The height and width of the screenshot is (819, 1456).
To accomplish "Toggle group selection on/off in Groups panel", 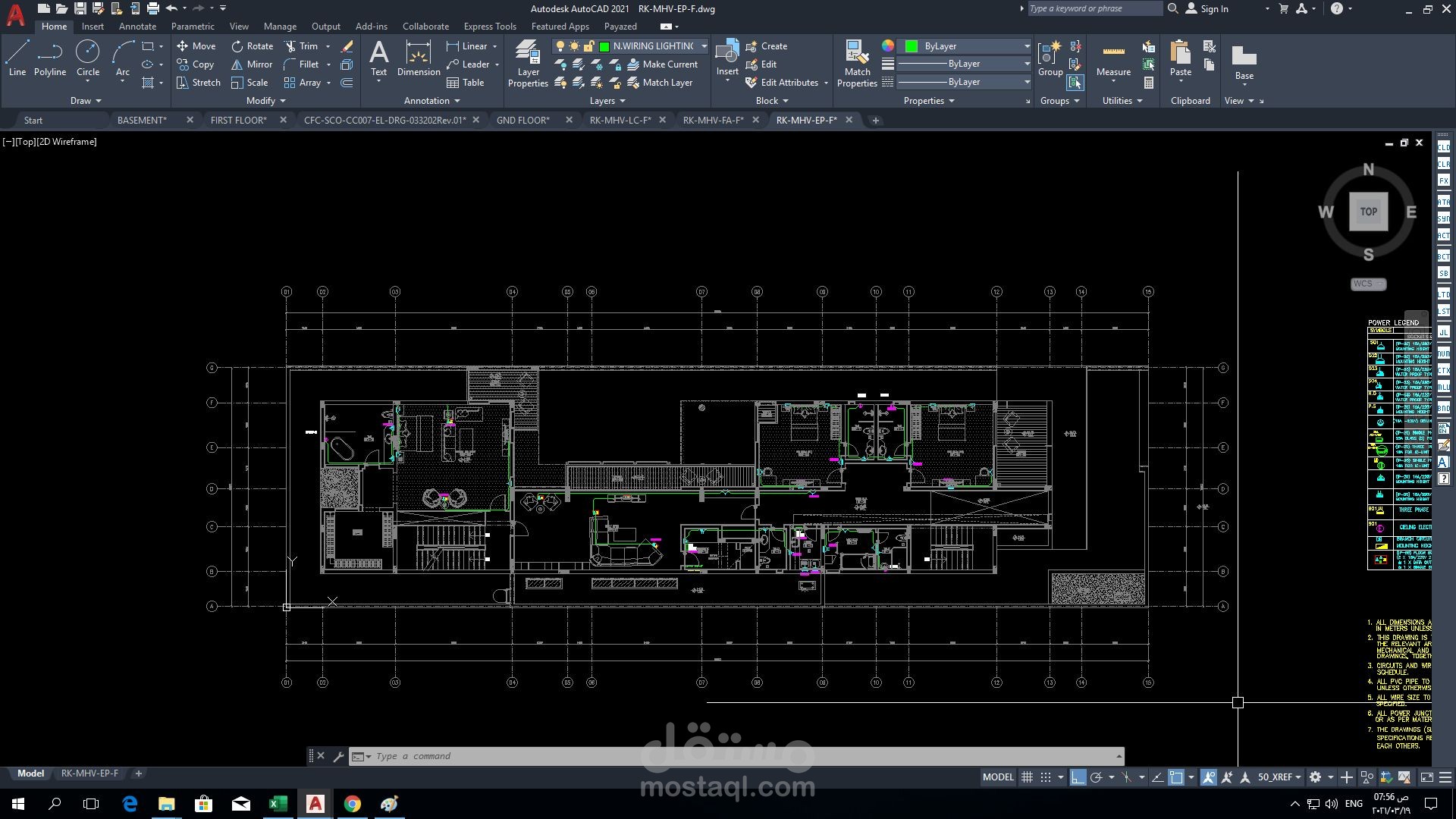I will (x=1075, y=83).
